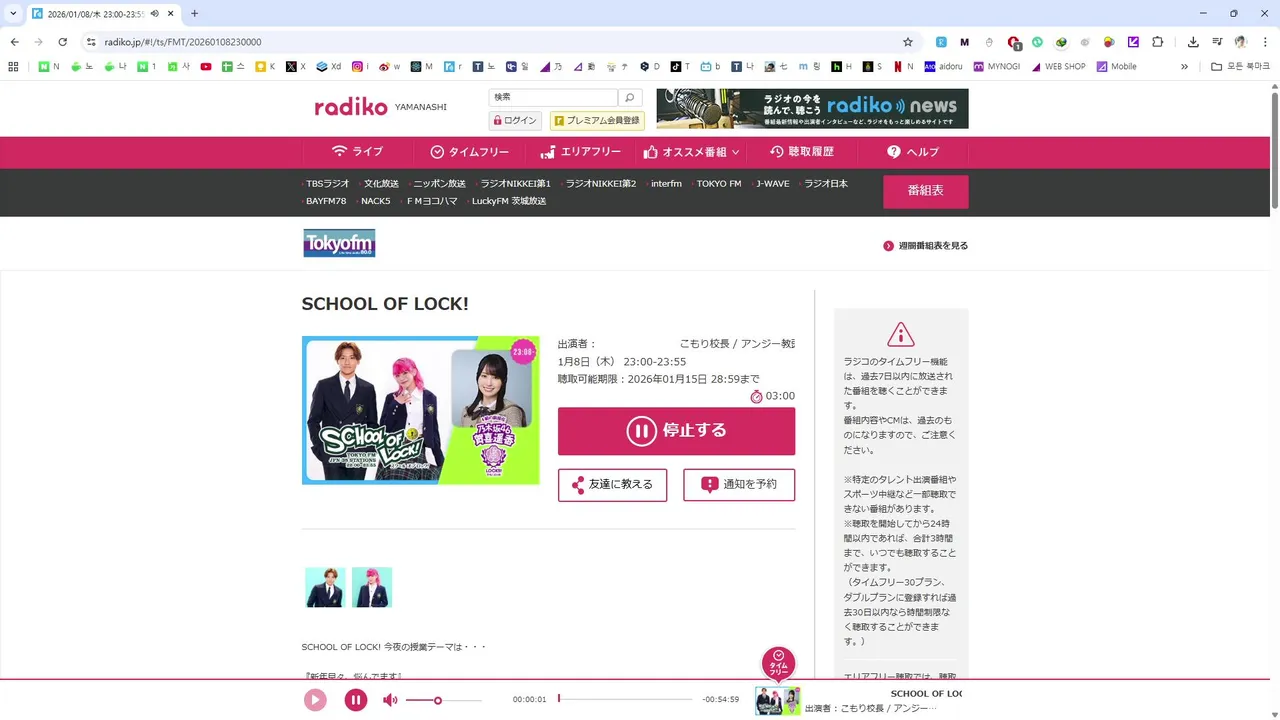Image resolution: width=1280 pixels, height=720 pixels.
Task: Open the 聴取履歴 listening history tab
Action: click(801, 152)
